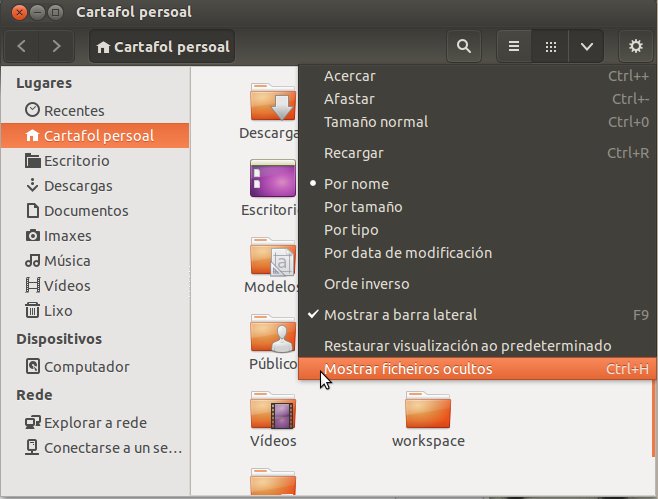The height and width of the screenshot is (499, 658).
Task: Switch to icon grid view
Action: coord(550,46)
